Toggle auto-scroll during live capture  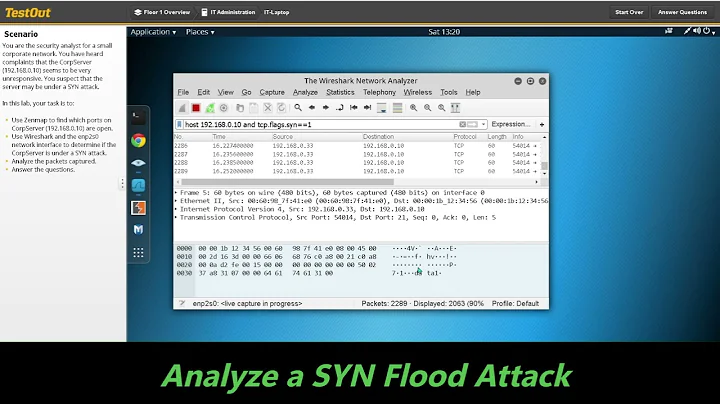[382, 108]
